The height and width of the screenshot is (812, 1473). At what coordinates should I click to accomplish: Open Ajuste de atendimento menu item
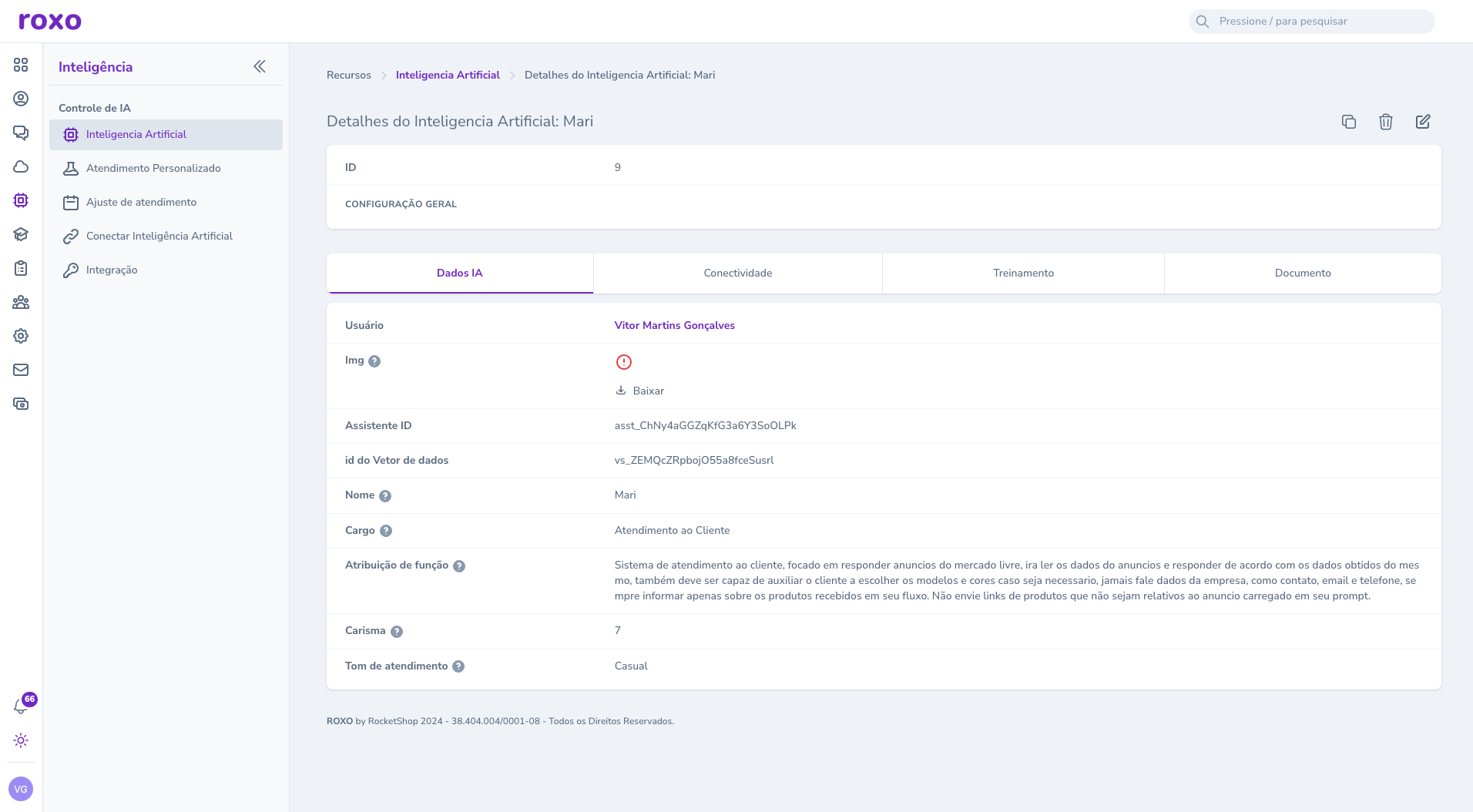pyautogui.click(x=166, y=203)
